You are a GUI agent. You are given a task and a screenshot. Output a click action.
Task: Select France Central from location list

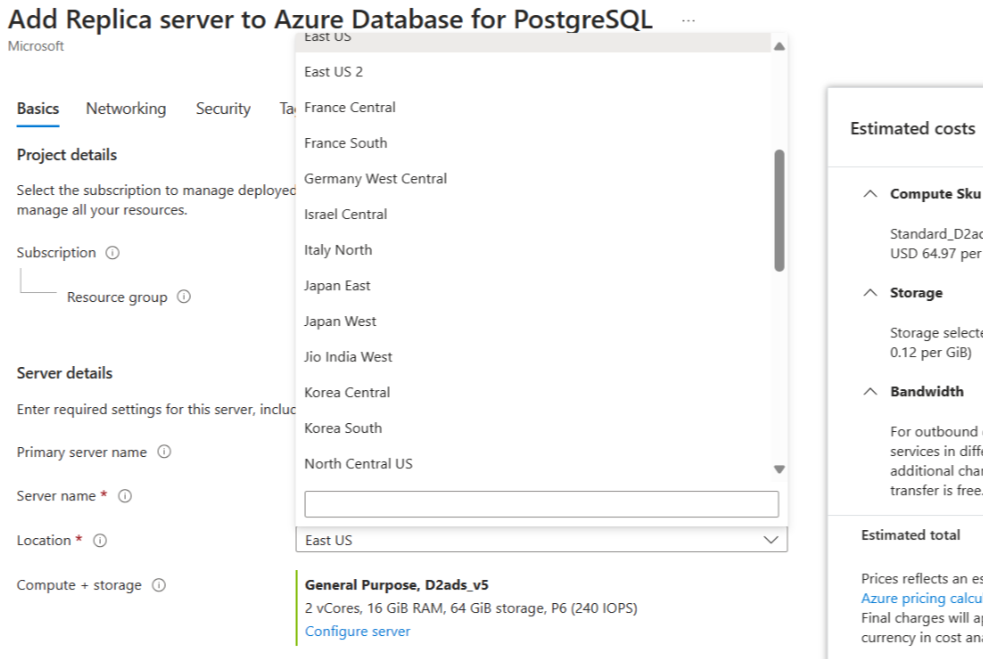(x=533, y=108)
